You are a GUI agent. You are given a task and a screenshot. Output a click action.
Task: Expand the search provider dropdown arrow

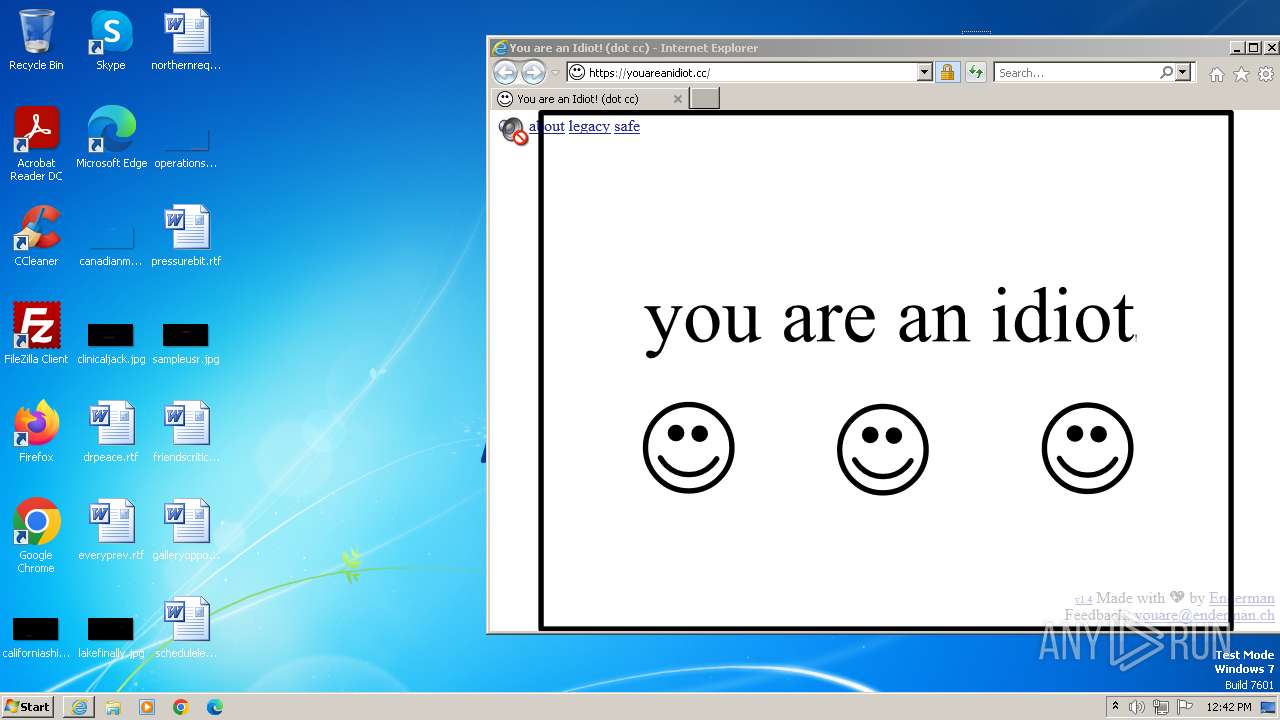(1183, 72)
